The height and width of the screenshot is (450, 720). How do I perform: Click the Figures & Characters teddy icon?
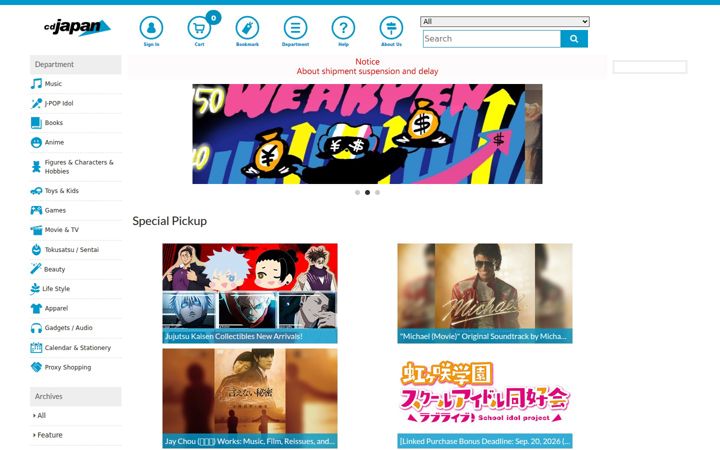[36, 166]
